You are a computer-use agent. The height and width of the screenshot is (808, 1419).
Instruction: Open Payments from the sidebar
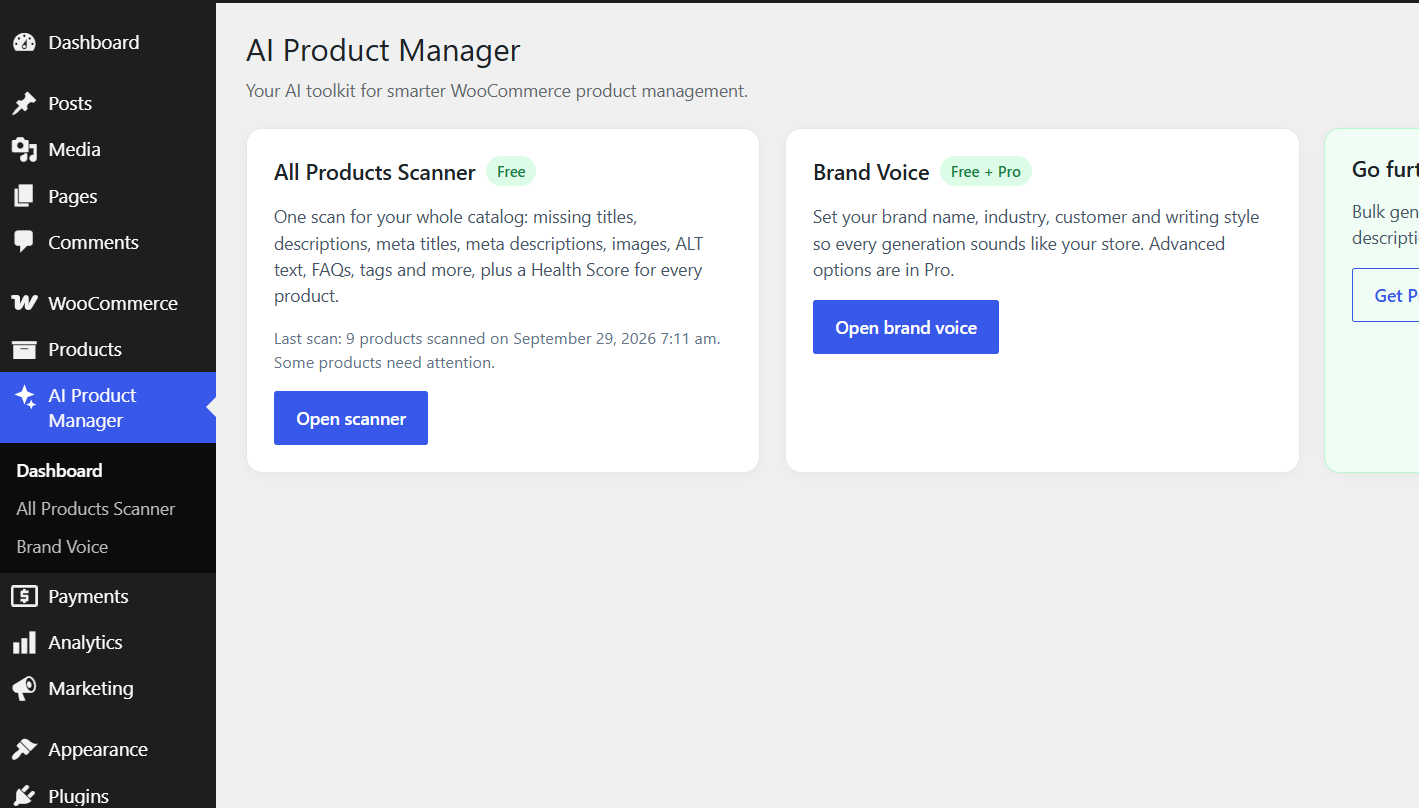(x=108, y=597)
